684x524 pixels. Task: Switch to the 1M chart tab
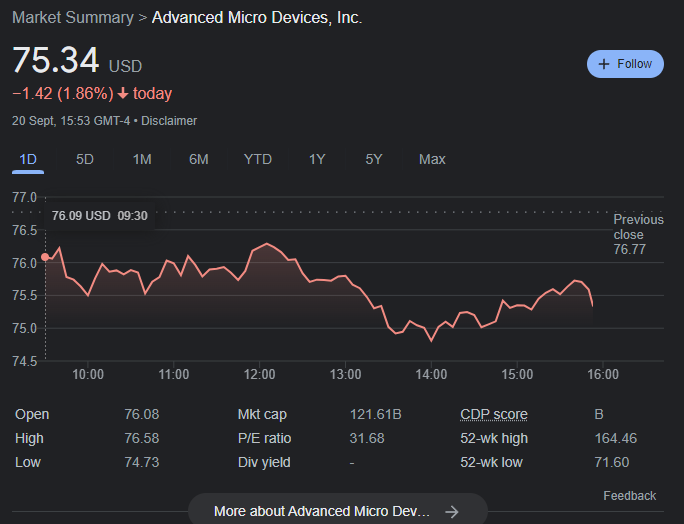click(142, 159)
